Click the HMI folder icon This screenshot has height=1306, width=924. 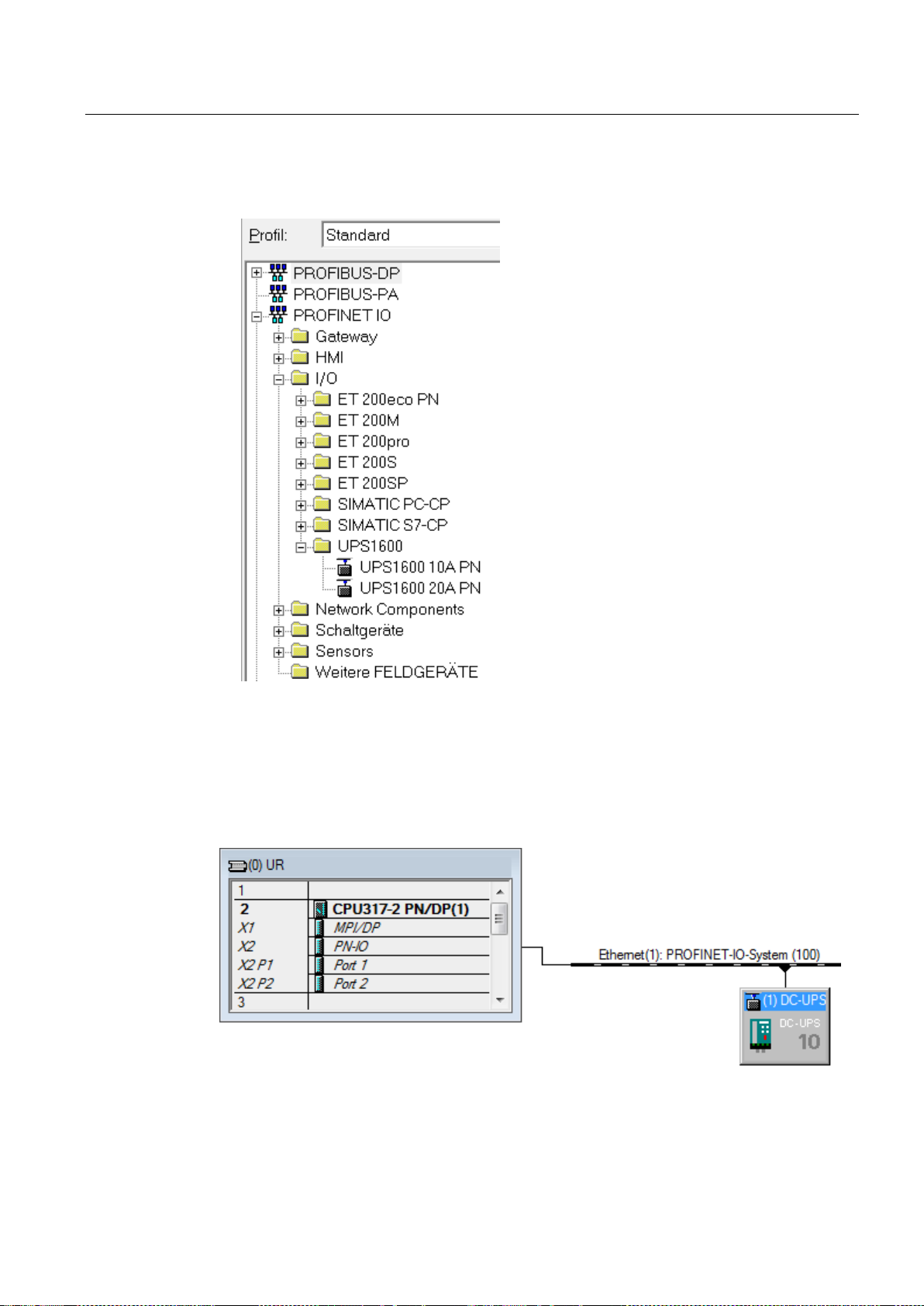tap(300, 357)
